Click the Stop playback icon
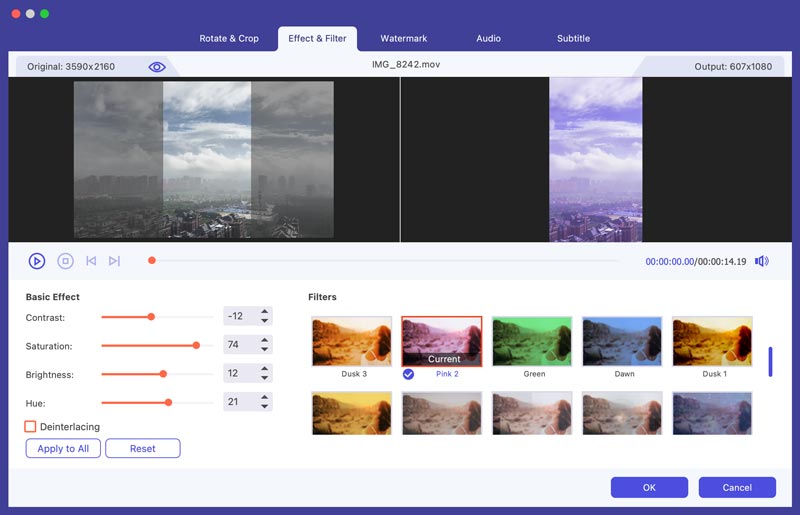The height and width of the screenshot is (515, 800). (x=65, y=261)
